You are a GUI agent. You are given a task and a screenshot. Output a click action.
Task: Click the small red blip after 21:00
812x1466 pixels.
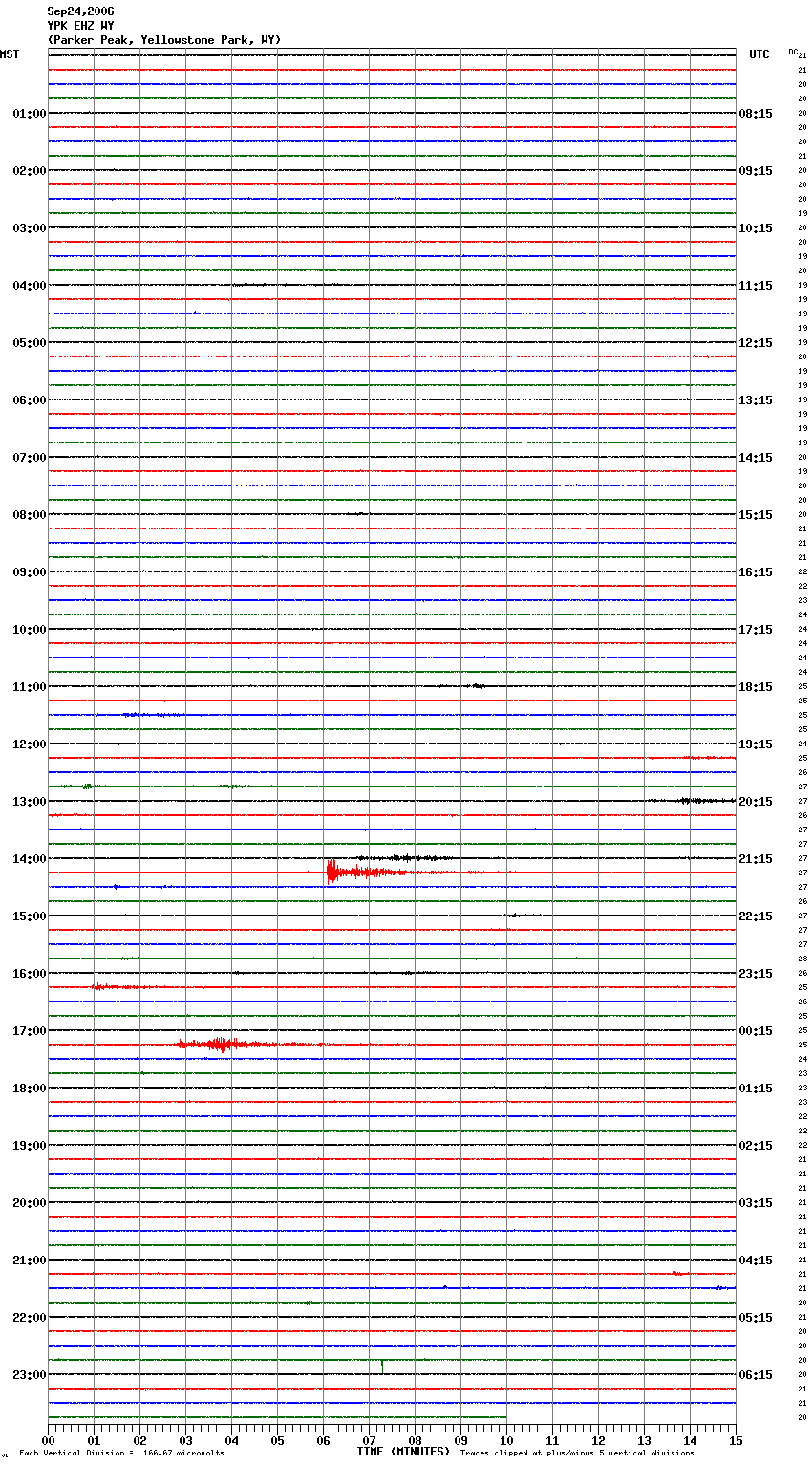coord(677,1274)
